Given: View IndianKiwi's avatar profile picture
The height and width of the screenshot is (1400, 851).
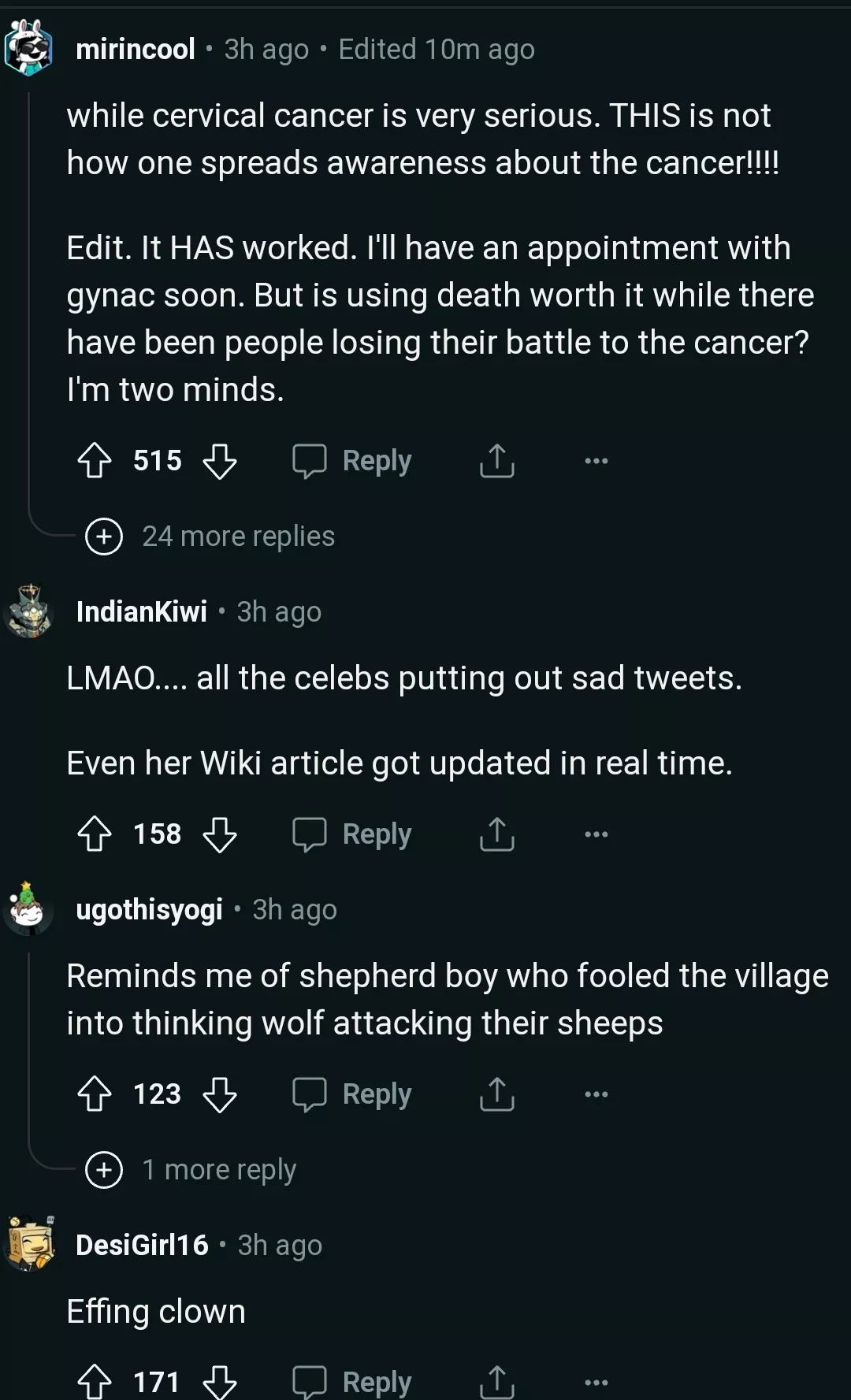Looking at the screenshot, I should [x=29, y=611].
